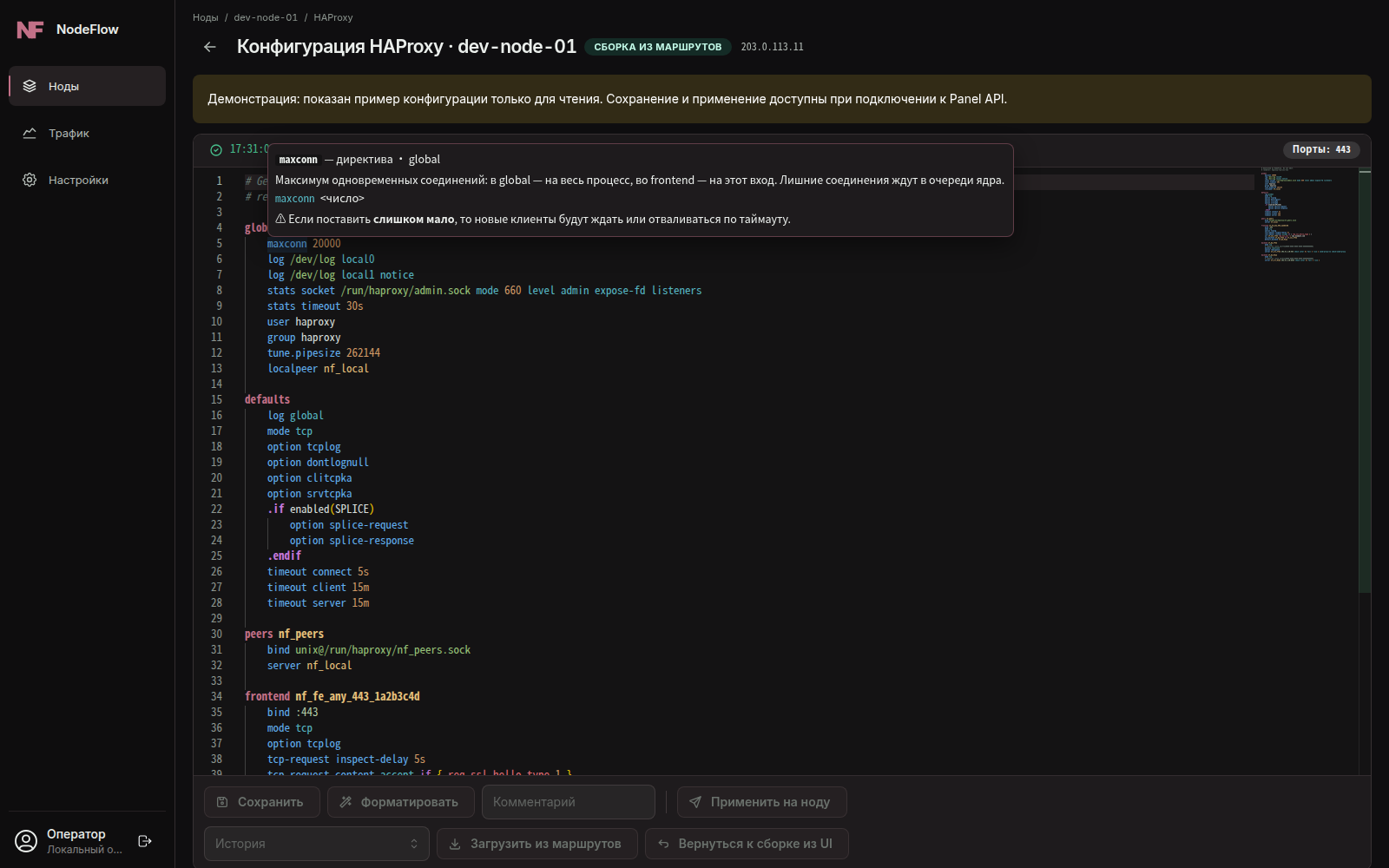Screen dimensions: 1389x868
Task: Open the История dropdown
Action: click(317, 844)
